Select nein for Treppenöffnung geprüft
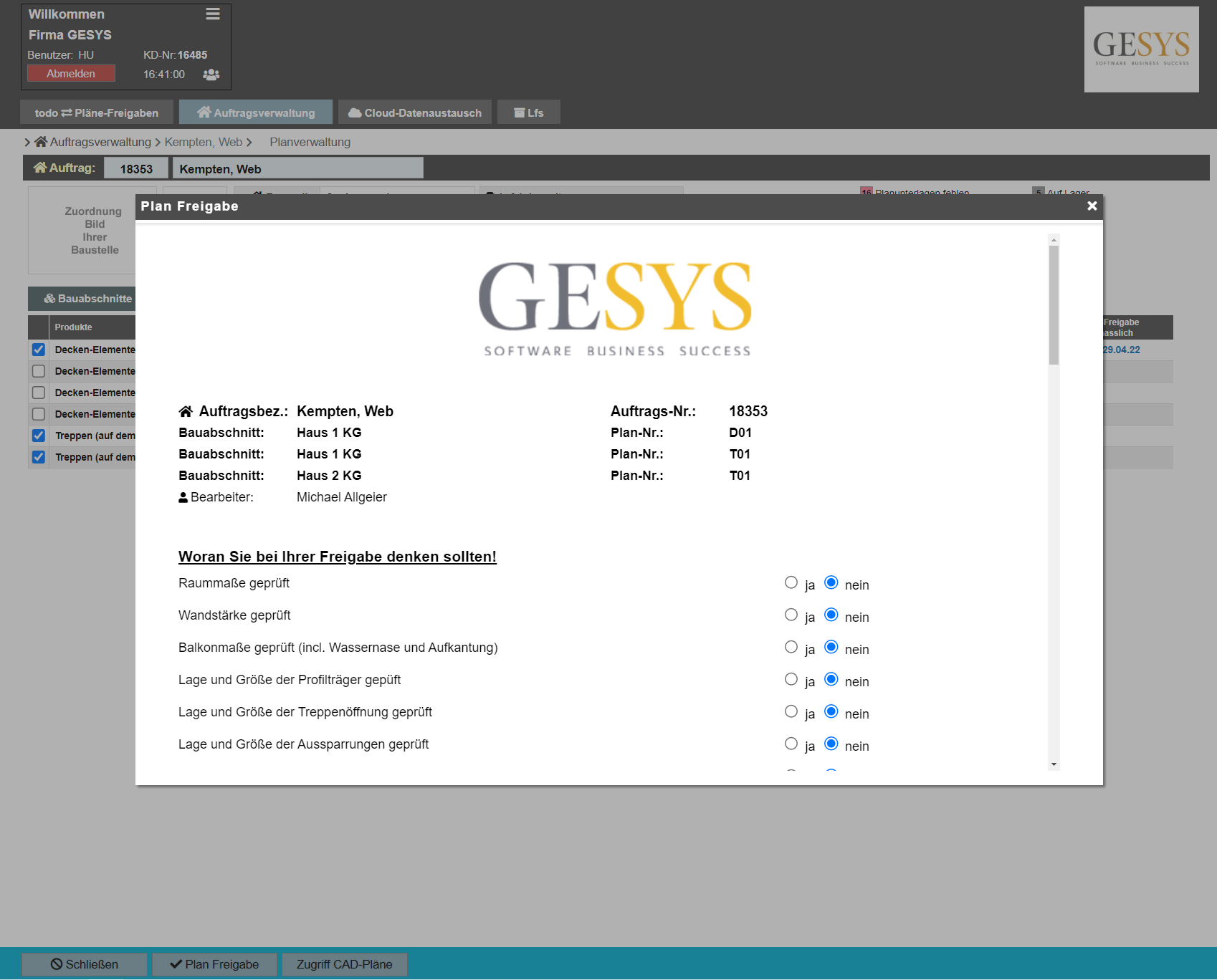The width and height of the screenshot is (1217, 980). coord(831,711)
